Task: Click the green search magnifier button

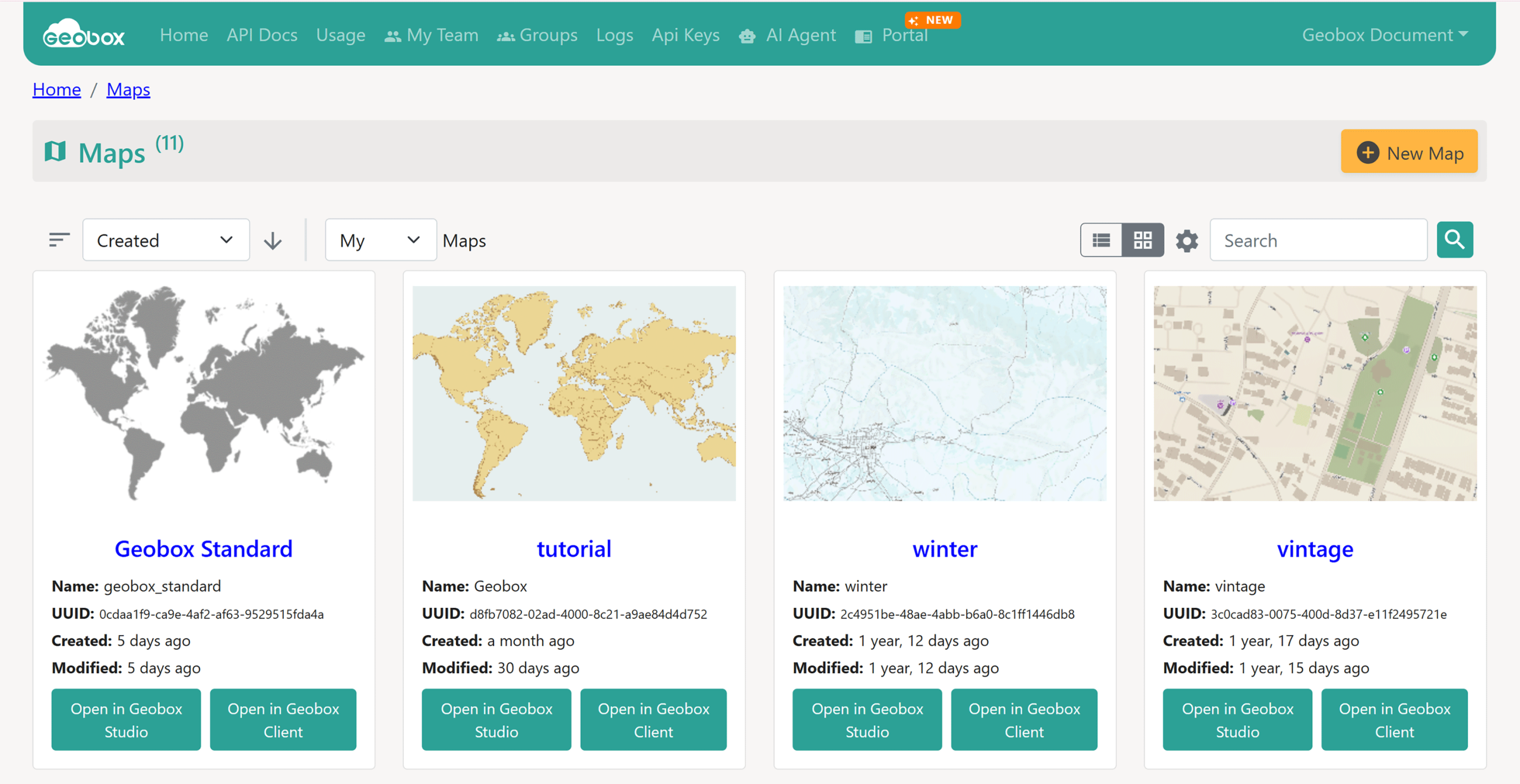Action: 1455,240
